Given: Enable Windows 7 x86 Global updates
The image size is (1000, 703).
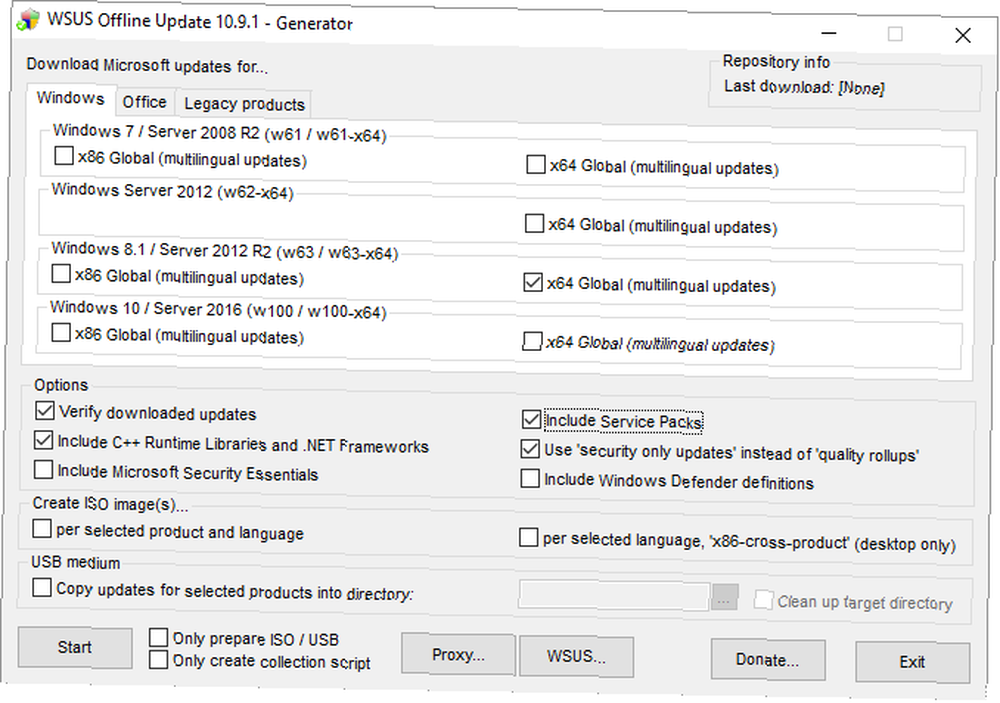Looking at the screenshot, I should 64,156.
